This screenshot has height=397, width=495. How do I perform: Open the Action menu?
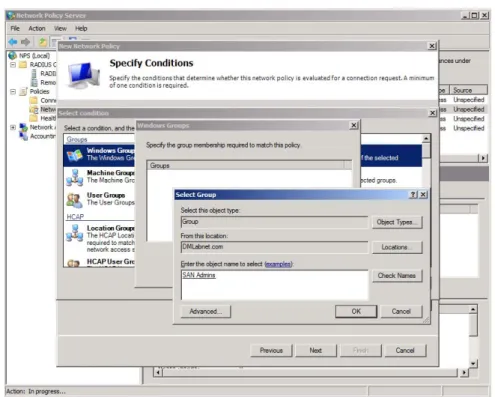coord(37,28)
